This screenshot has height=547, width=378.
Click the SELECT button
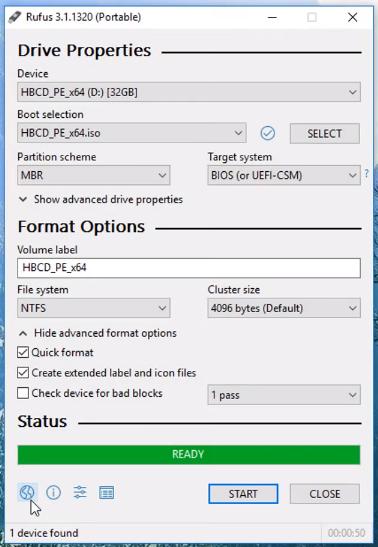[325, 133]
